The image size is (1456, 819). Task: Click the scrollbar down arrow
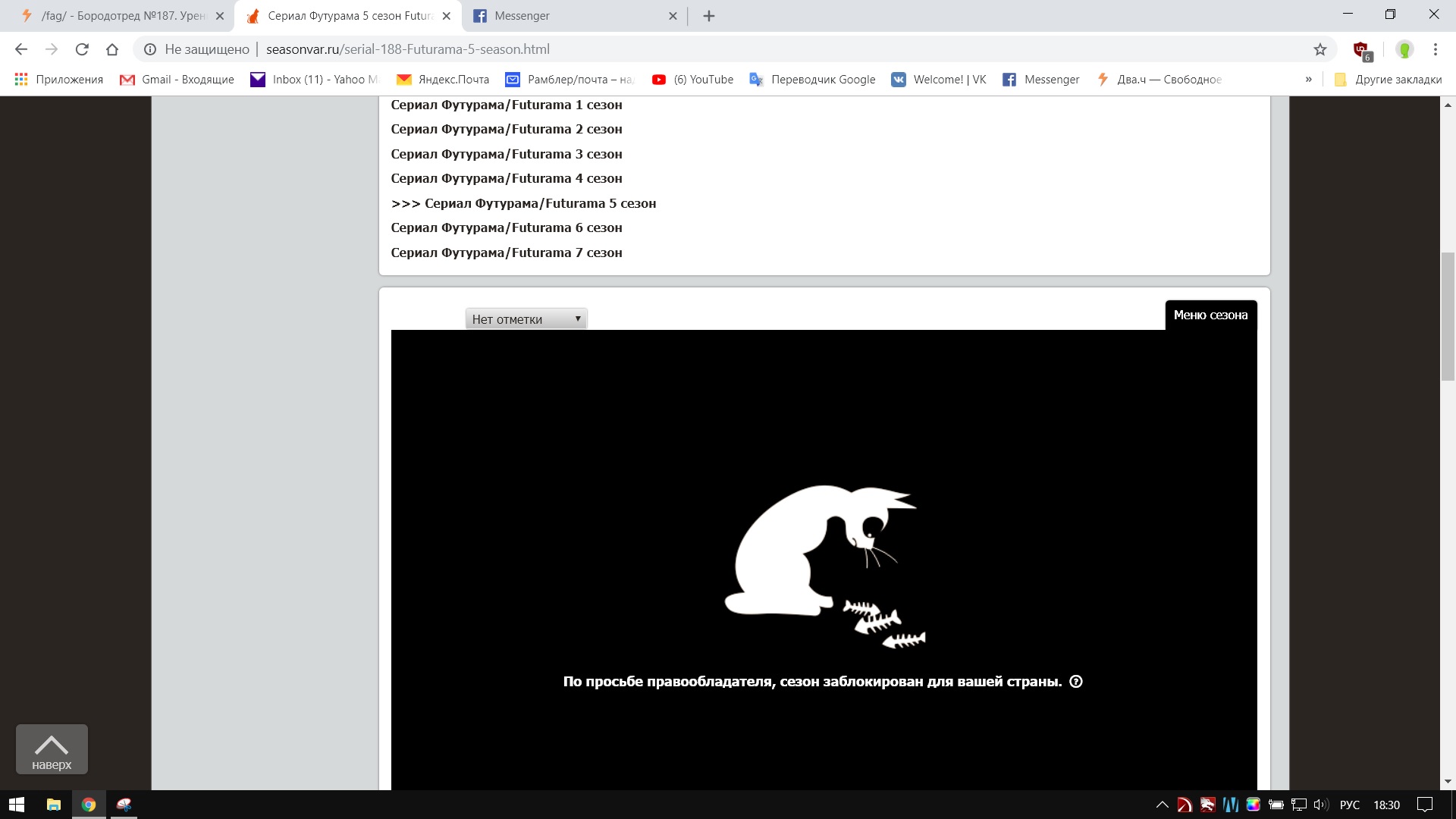pyautogui.click(x=1448, y=781)
